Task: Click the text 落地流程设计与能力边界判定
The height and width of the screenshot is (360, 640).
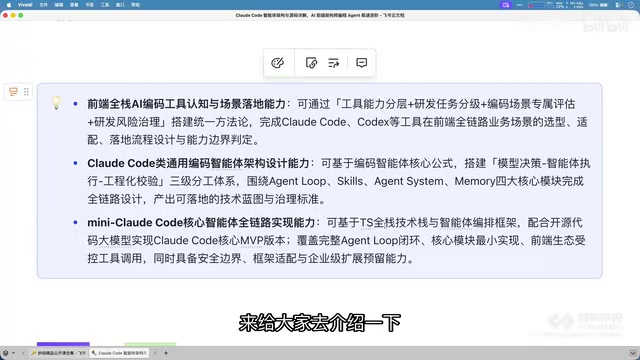Action: pos(181,140)
